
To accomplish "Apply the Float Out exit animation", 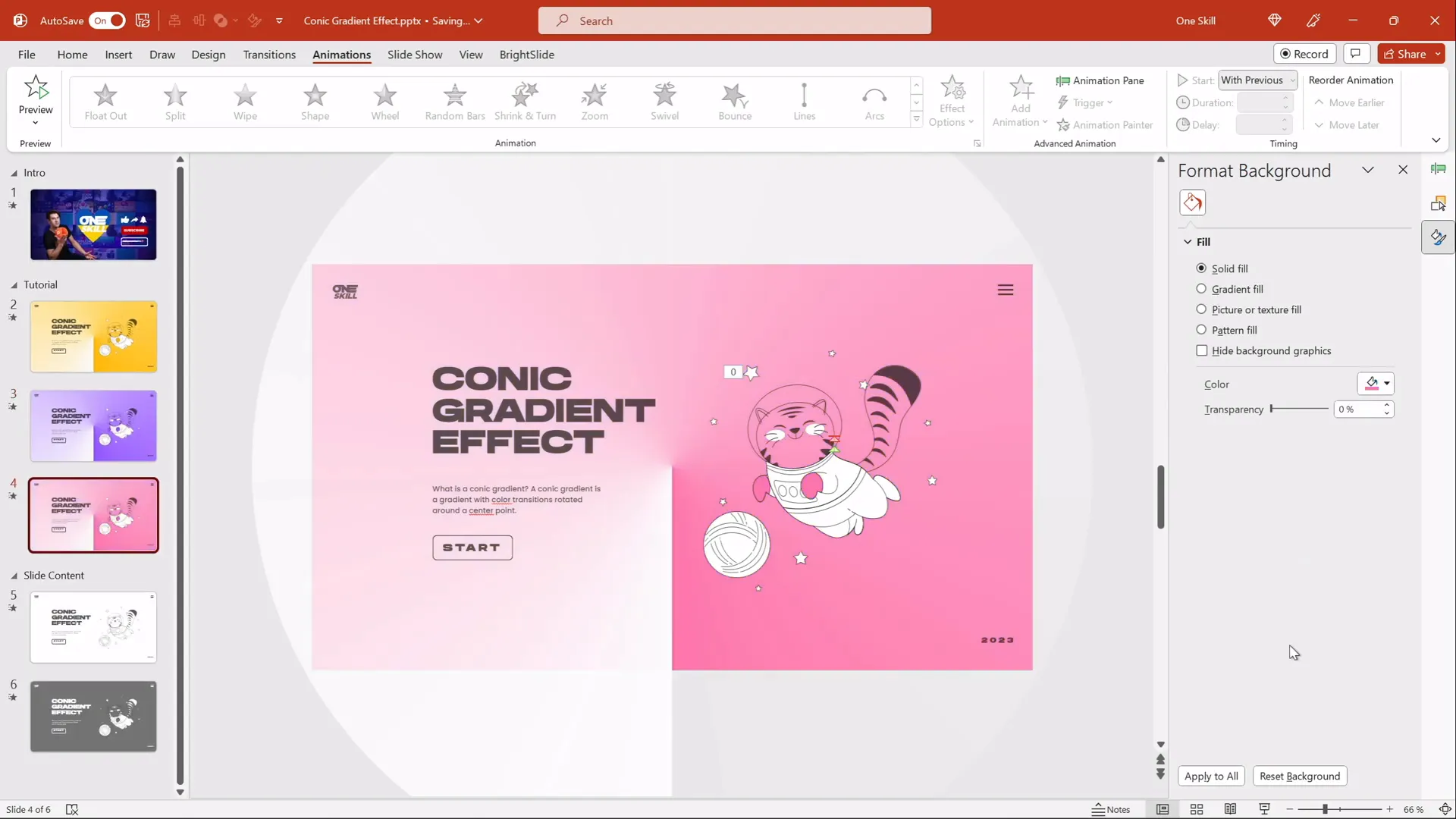I will tap(105, 101).
